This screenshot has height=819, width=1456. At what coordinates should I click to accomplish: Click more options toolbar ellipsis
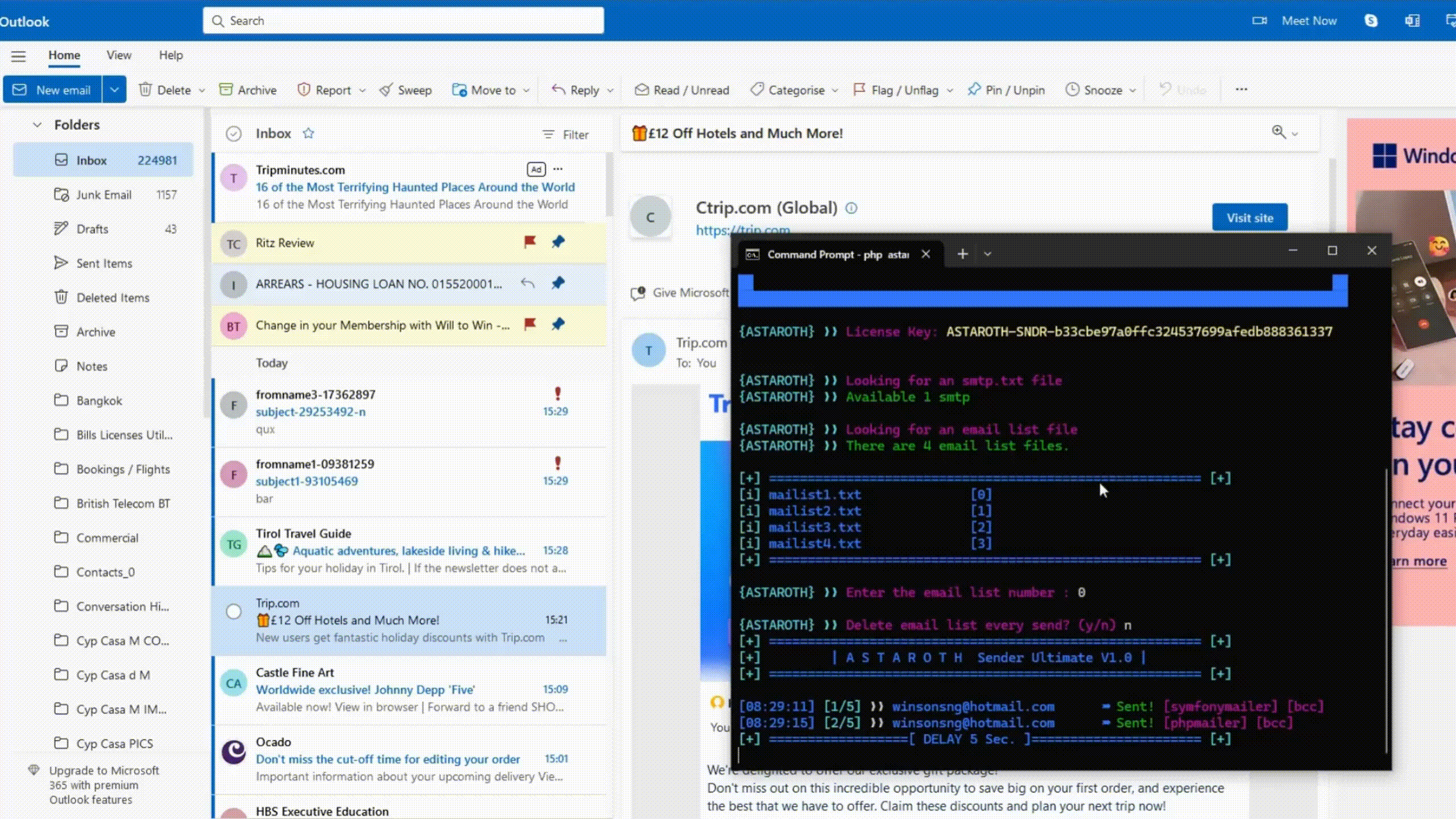click(x=1241, y=89)
